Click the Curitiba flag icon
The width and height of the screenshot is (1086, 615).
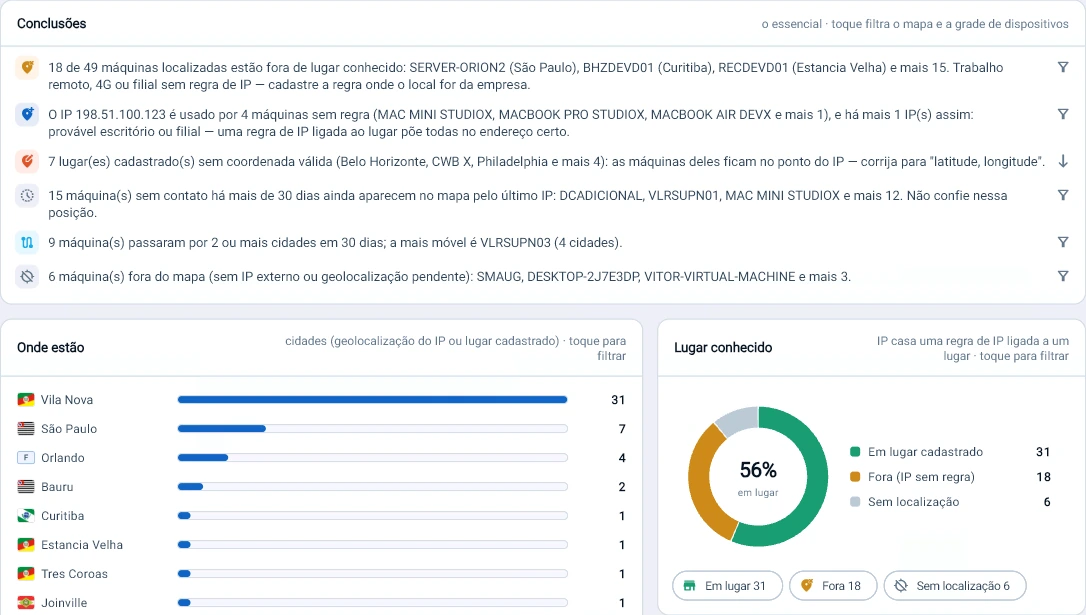click(x=26, y=516)
